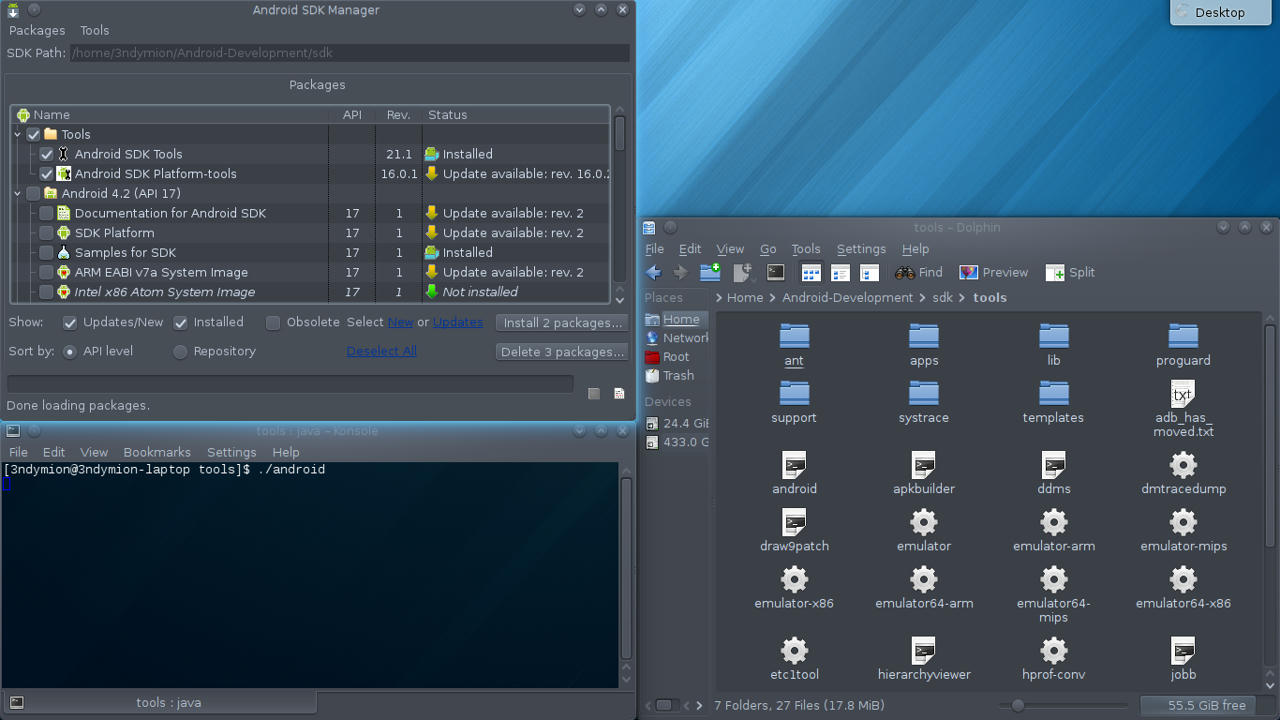Click the SDK Manager progress bar

coord(290,384)
